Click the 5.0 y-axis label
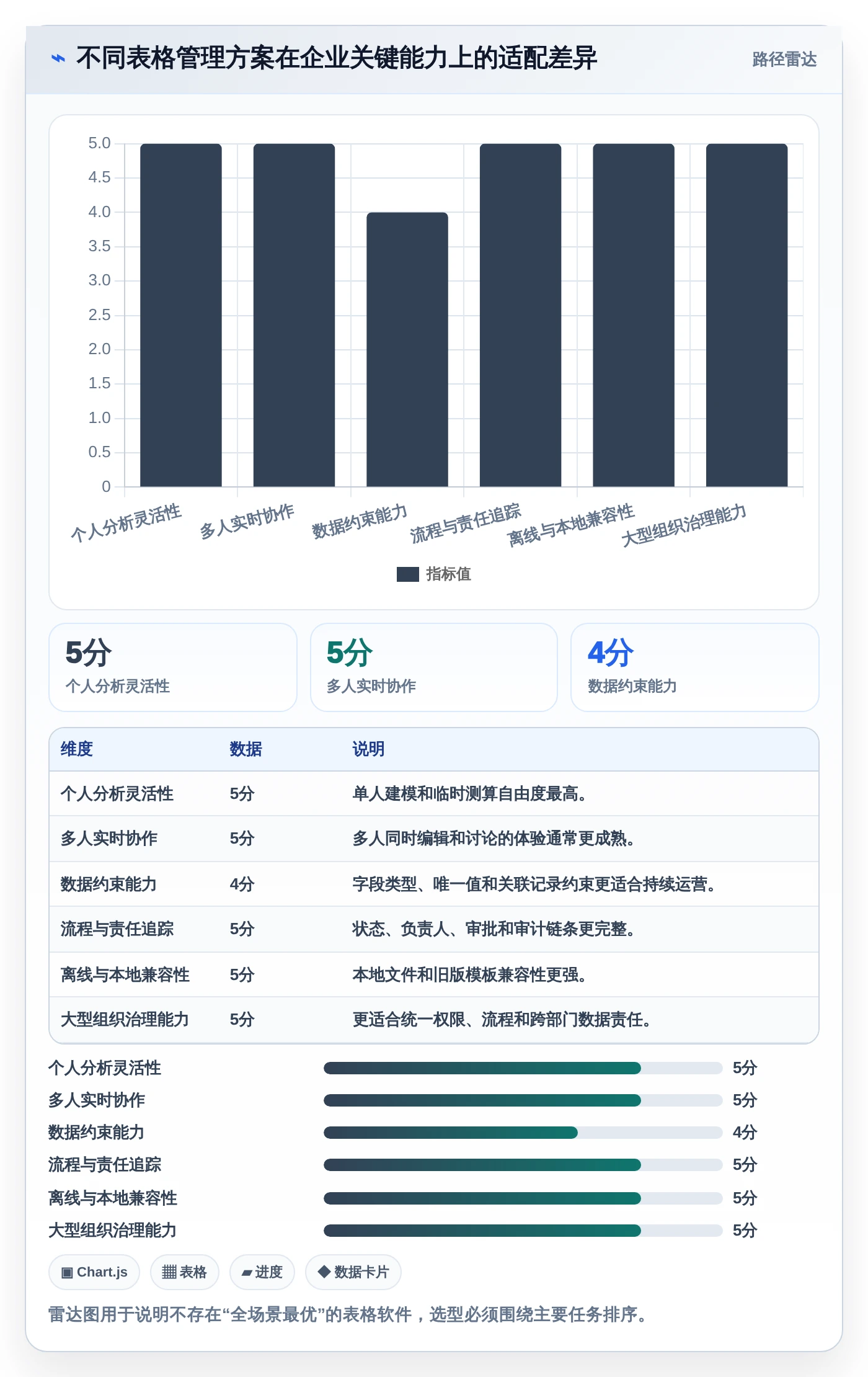Screen dimensions: 868x1377 [x=99, y=143]
